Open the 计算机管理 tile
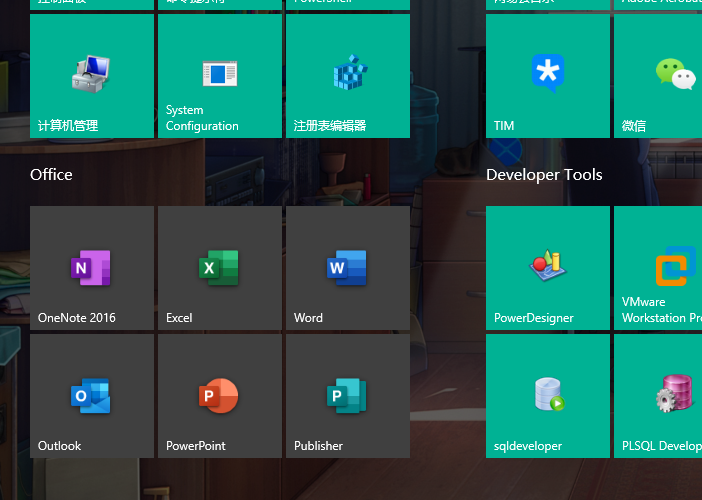This screenshot has height=500, width=702. (x=92, y=76)
